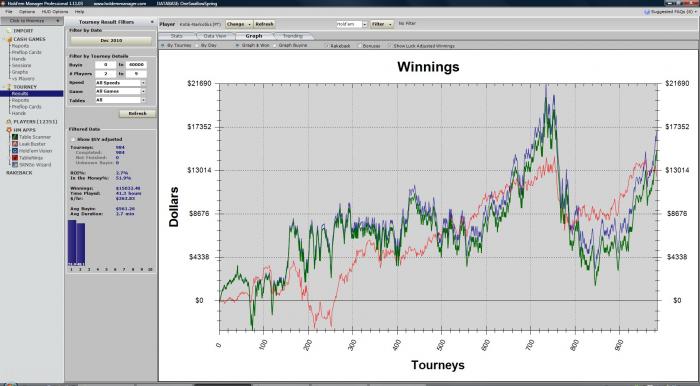The width and height of the screenshot is (700, 386).
Task: Open Table Scanner app icon
Action: coord(15,137)
